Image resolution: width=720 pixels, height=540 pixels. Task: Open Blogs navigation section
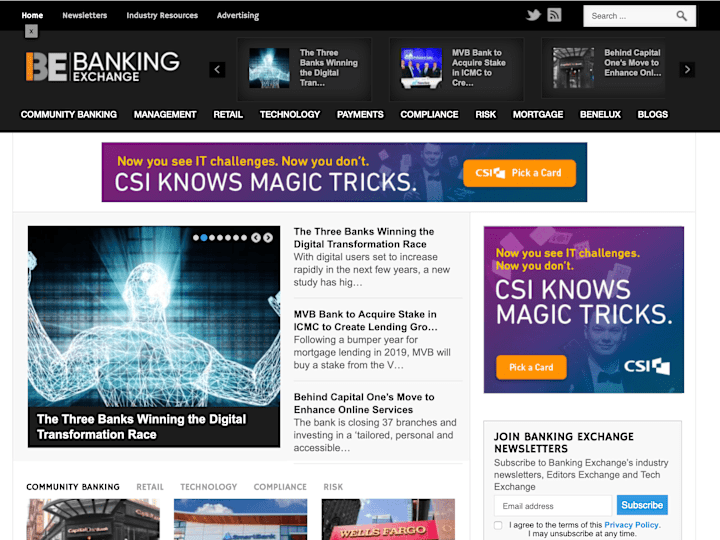pyautogui.click(x=652, y=114)
